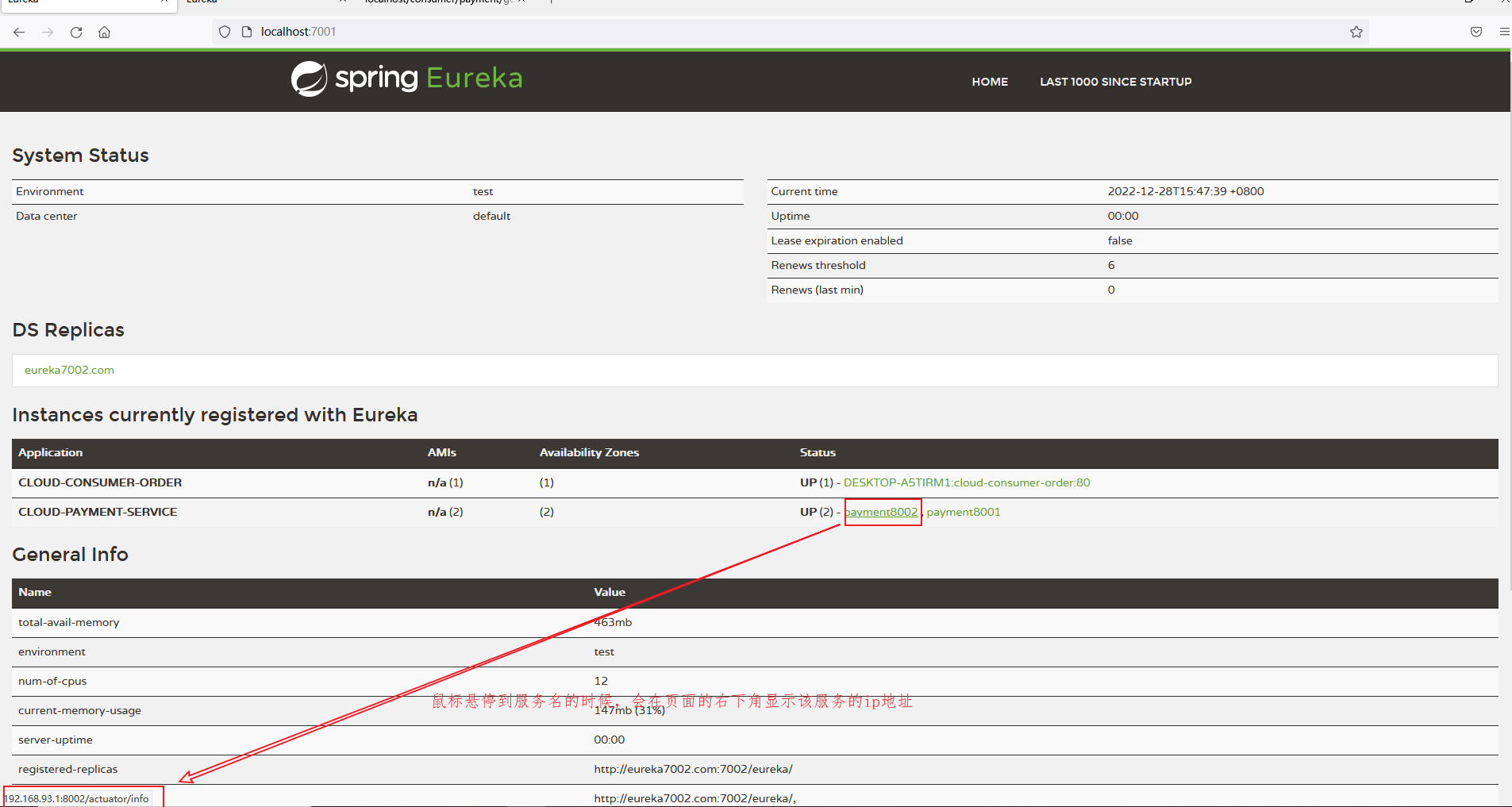The image size is (1512, 807).
Task: Click the current-memory-usage row name
Action: tap(79, 710)
